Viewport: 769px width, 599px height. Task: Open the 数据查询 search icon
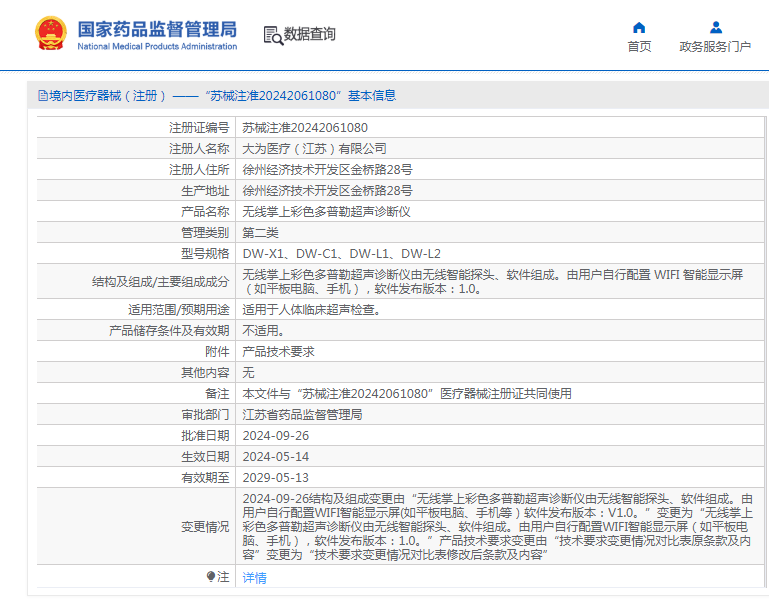coord(273,35)
